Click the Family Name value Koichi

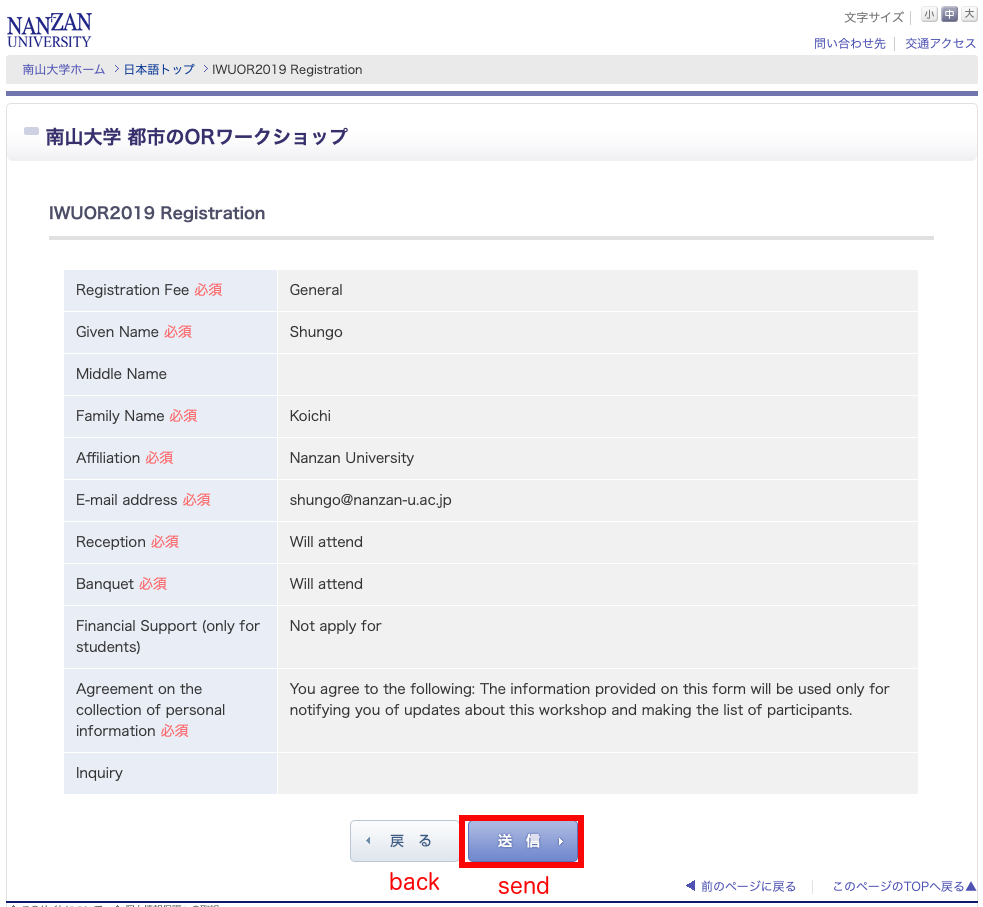tap(310, 416)
